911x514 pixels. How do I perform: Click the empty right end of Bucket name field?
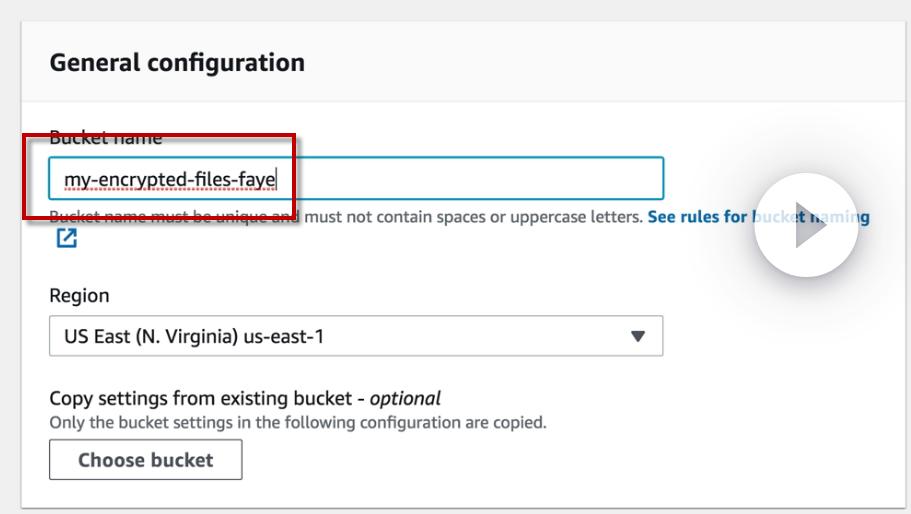(x=560, y=179)
